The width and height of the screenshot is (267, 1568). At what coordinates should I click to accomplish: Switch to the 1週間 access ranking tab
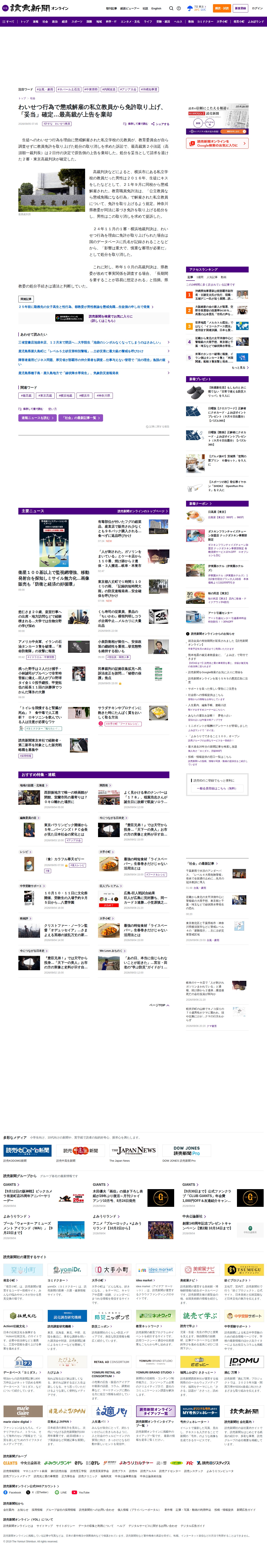tap(200, 277)
